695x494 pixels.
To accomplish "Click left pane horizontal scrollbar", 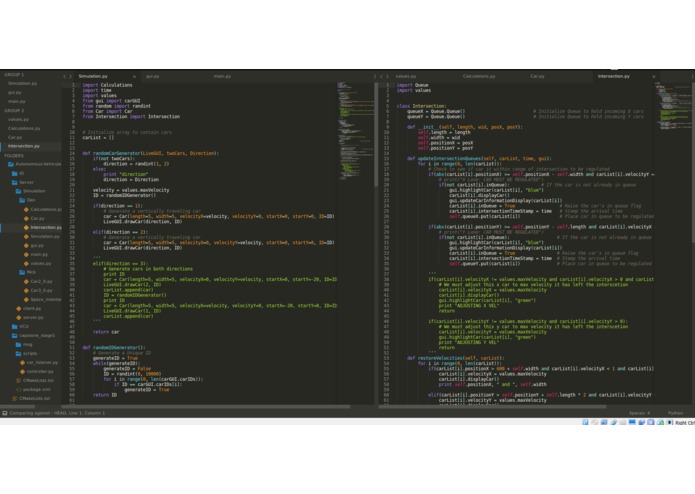I will coord(206,406).
